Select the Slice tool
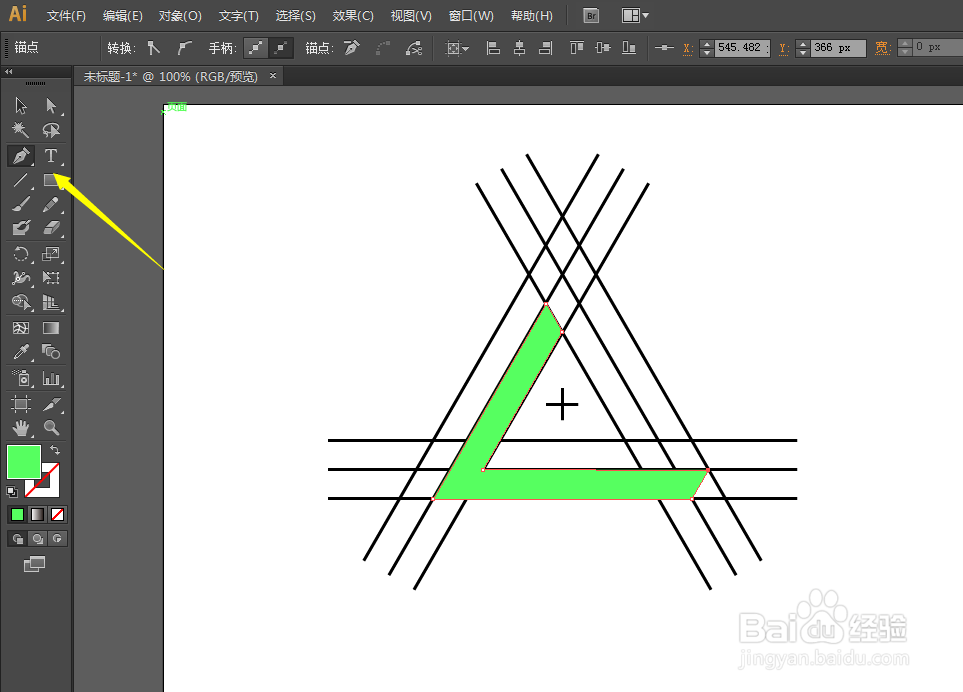This screenshot has height=692, width=963. [51, 404]
